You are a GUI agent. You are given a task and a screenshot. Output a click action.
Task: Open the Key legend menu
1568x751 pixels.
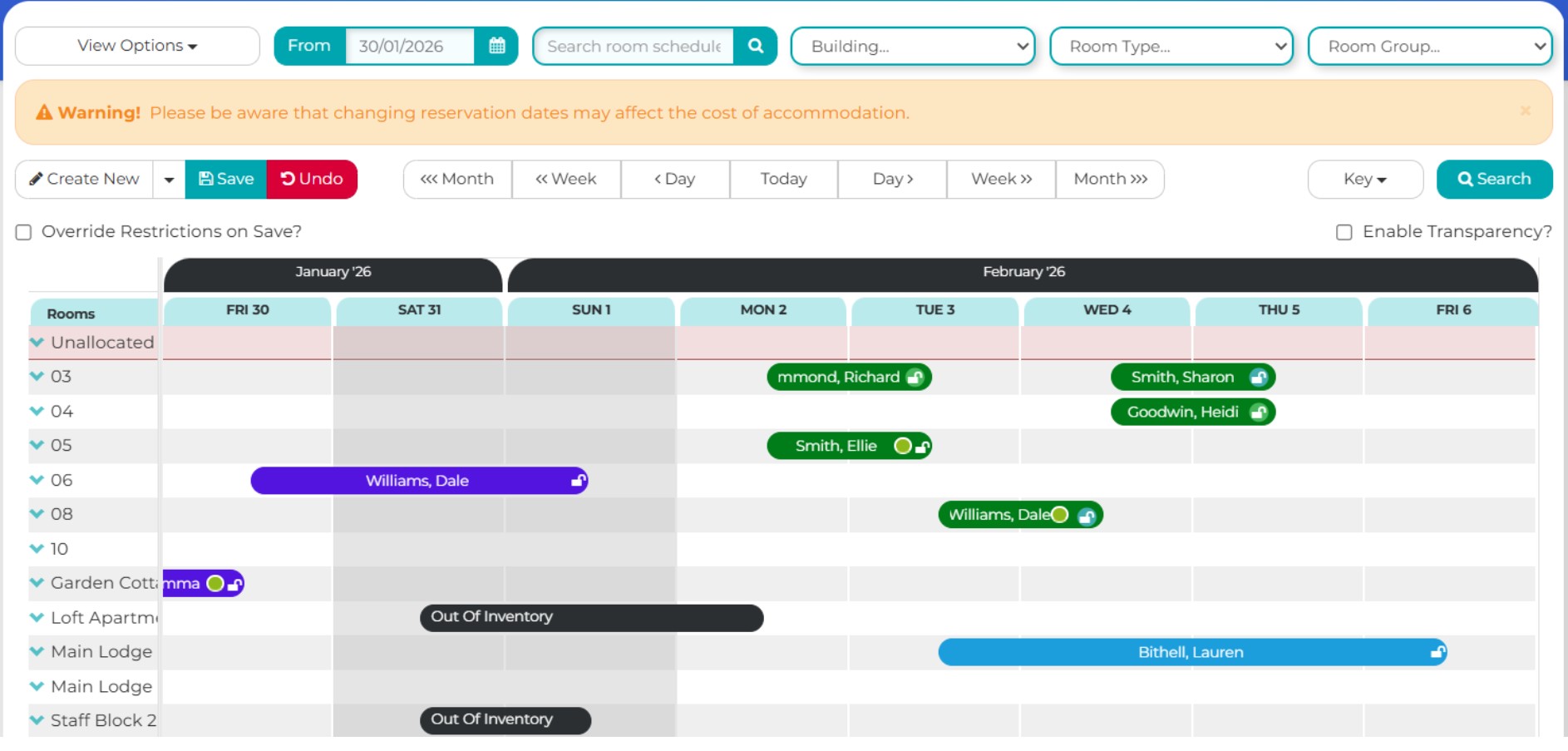[x=1364, y=180]
